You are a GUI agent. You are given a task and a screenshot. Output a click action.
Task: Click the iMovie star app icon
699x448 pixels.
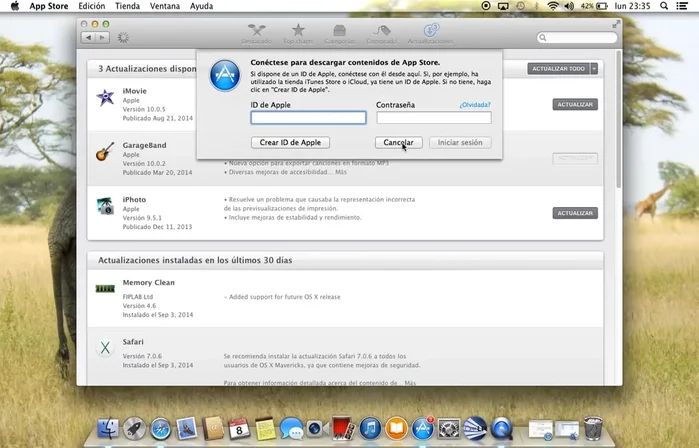105,98
